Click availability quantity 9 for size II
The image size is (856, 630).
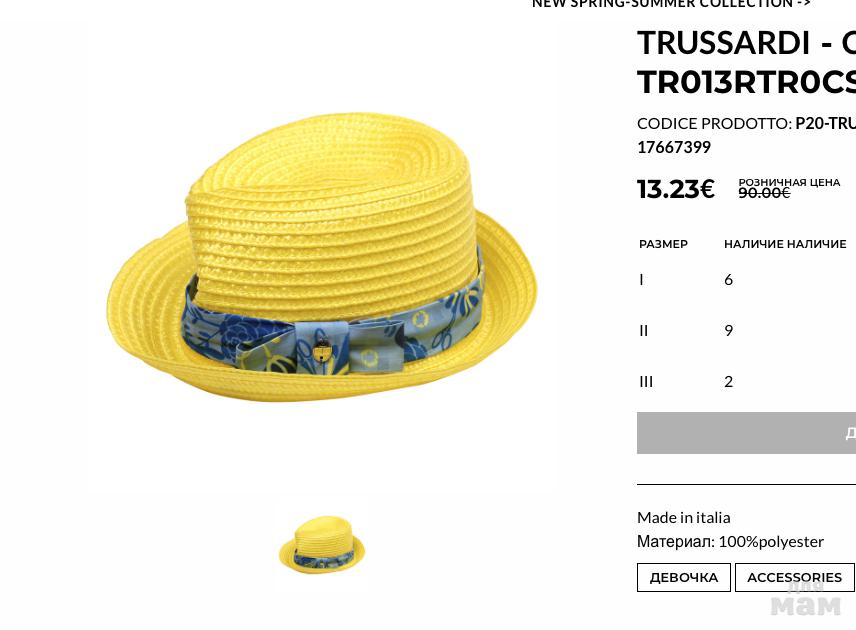coord(728,330)
